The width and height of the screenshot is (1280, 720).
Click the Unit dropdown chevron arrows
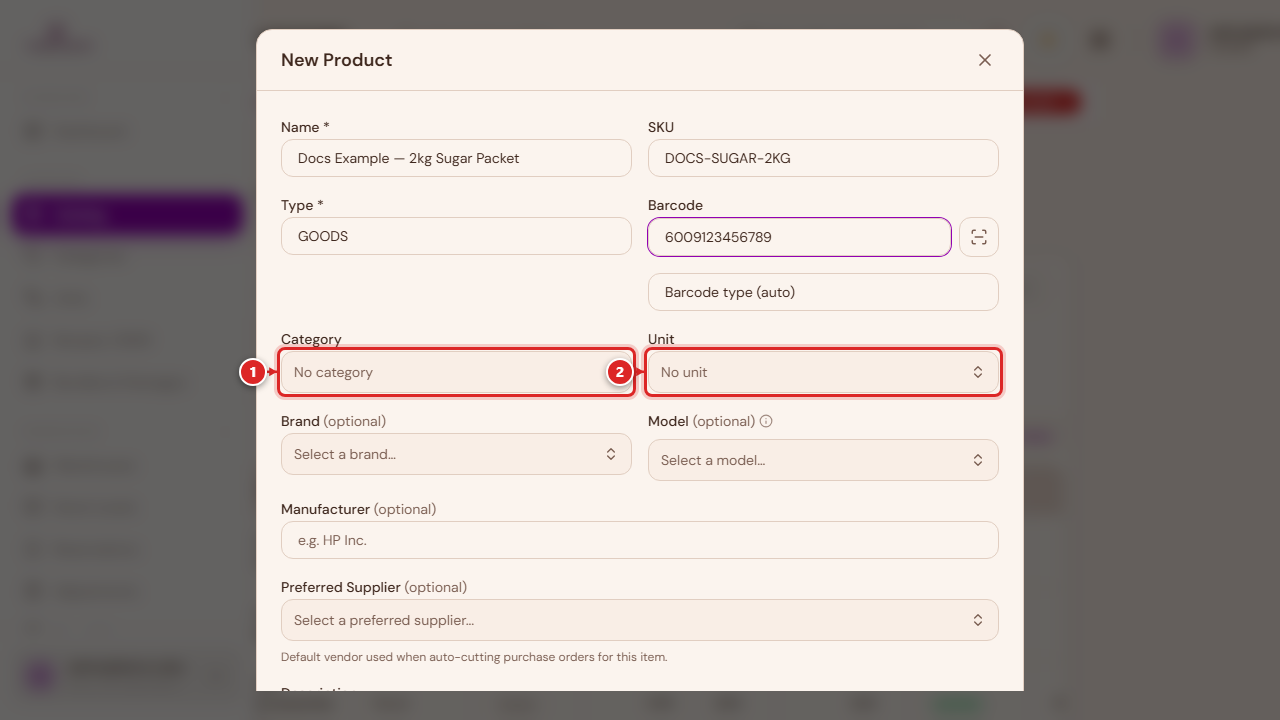978,372
